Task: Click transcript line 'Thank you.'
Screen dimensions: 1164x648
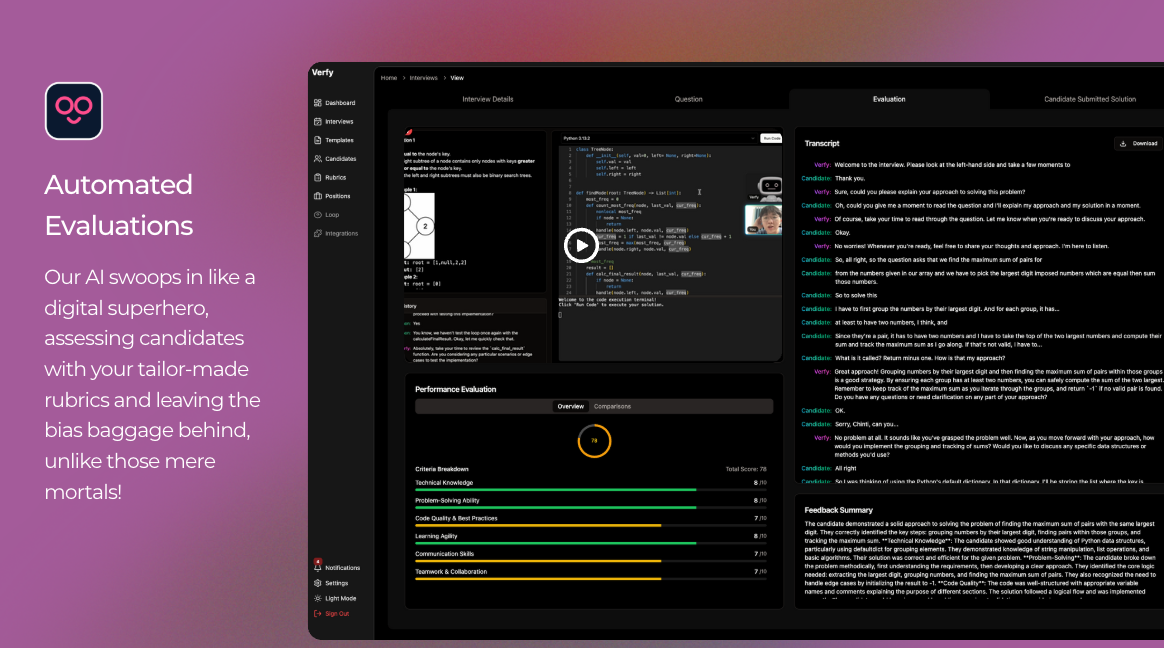Action: click(x=850, y=178)
